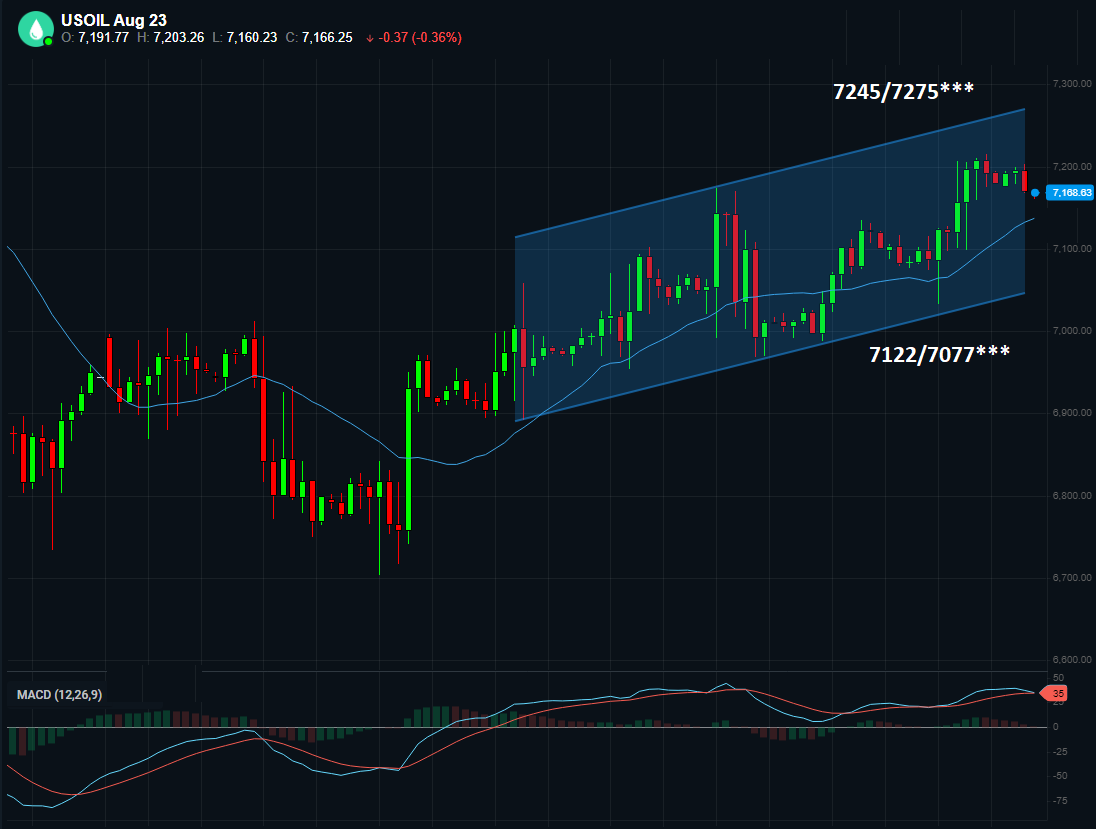Select the lower blue channel trendline
The image size is (1096, 829).
coord(770,357)
